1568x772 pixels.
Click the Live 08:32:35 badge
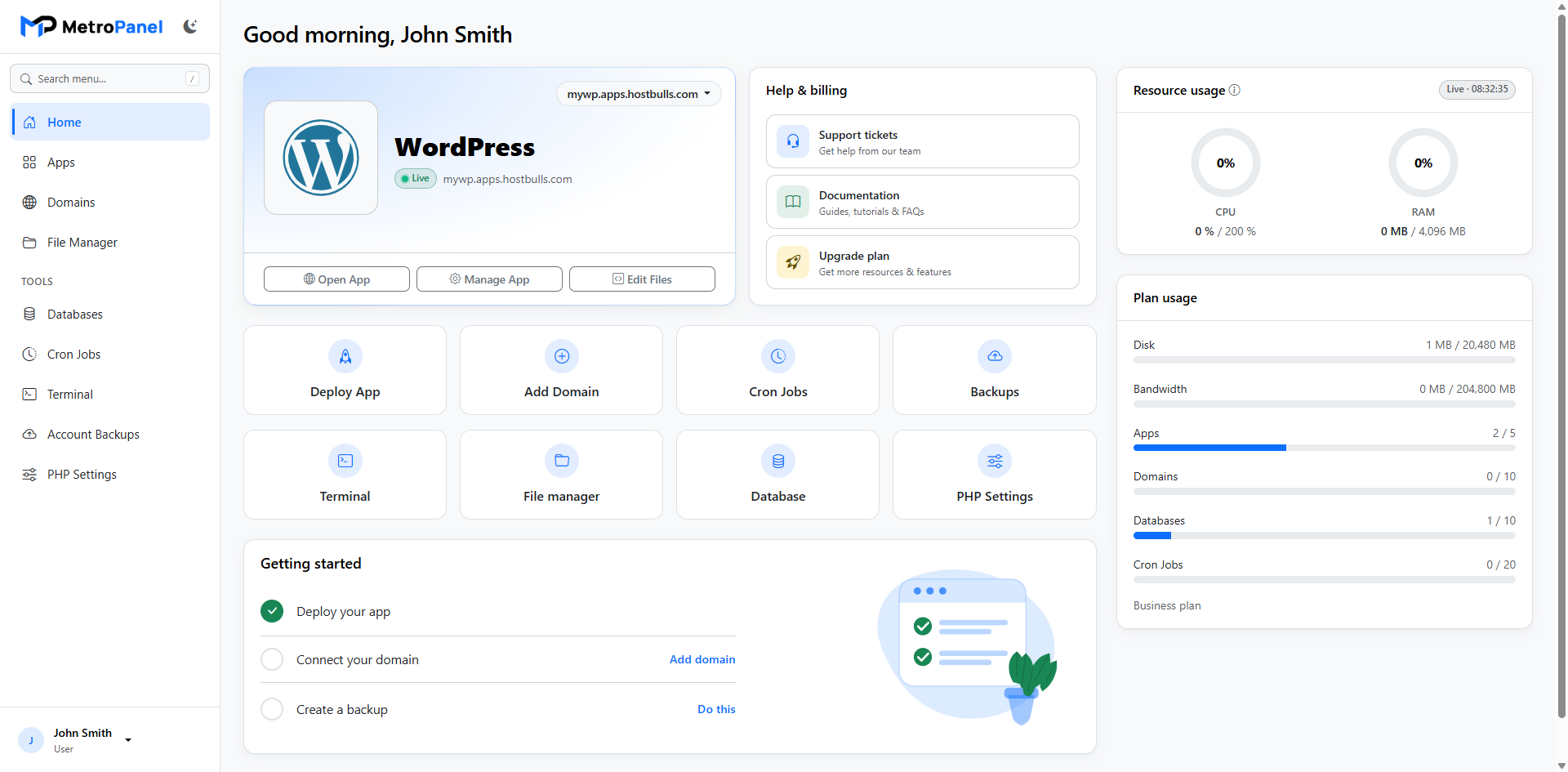1477,89
